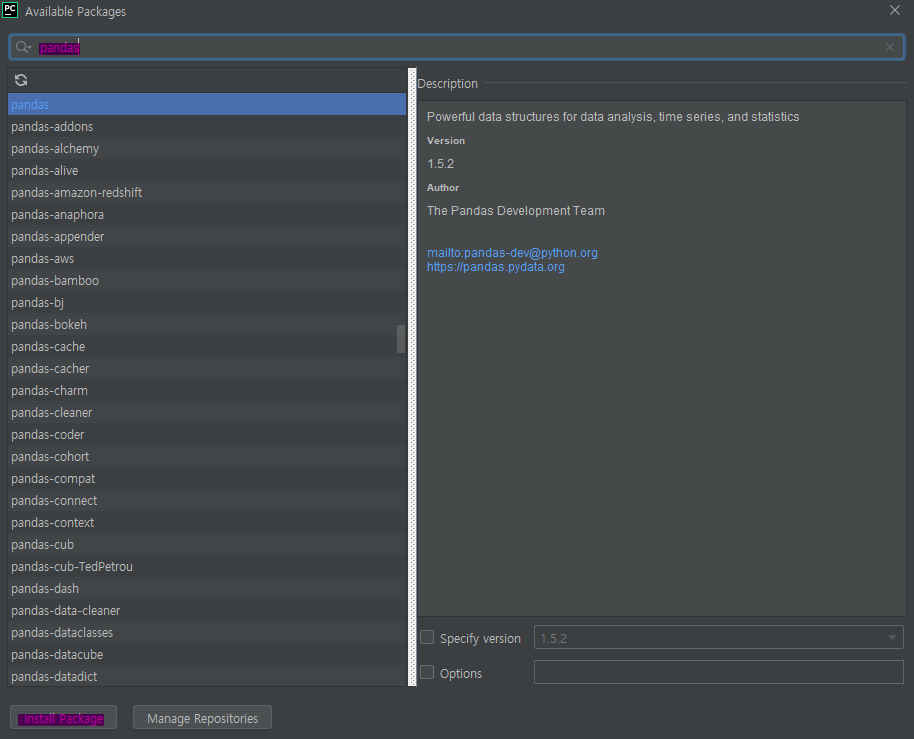Select pandas-cub-TedPetrou package

click(207, 566)
